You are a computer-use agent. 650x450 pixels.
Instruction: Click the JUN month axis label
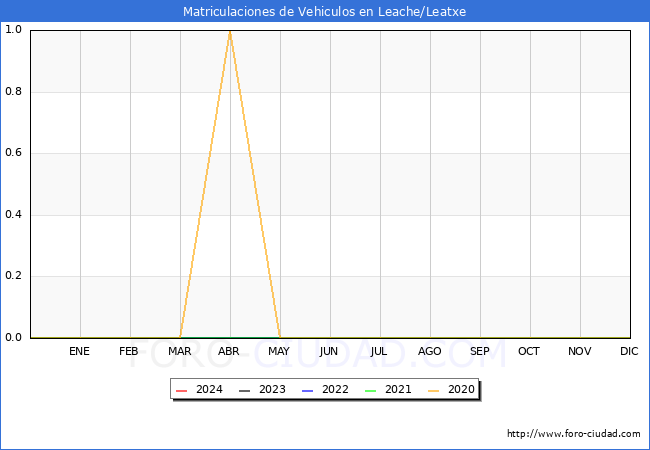click(x=329, y=351)
